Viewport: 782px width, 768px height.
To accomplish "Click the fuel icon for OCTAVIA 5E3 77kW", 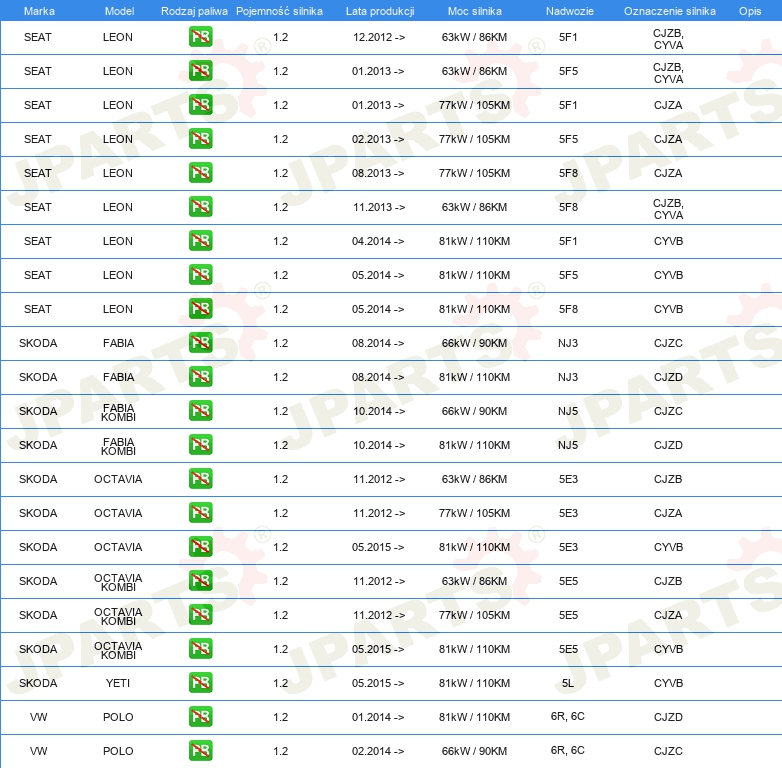I will (x=200, y=513).
